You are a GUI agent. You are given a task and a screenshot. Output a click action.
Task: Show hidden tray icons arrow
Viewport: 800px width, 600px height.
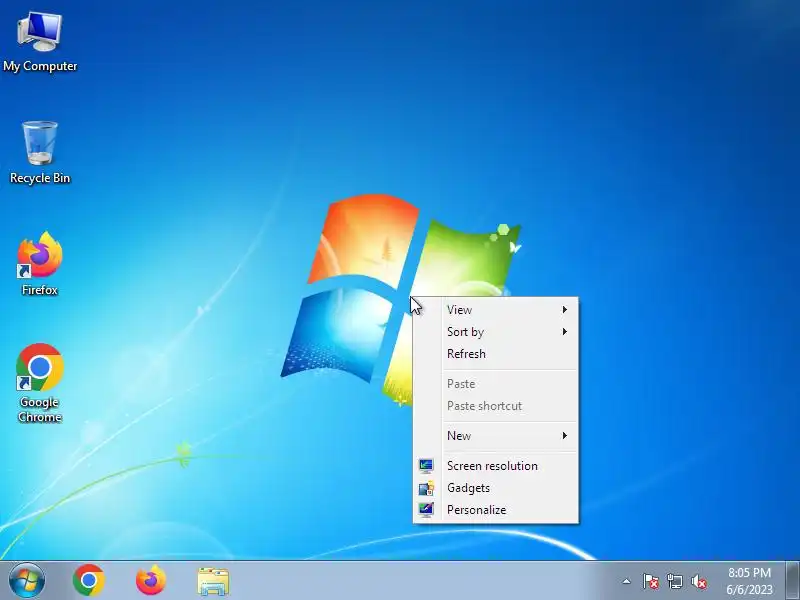click(627, 581)
